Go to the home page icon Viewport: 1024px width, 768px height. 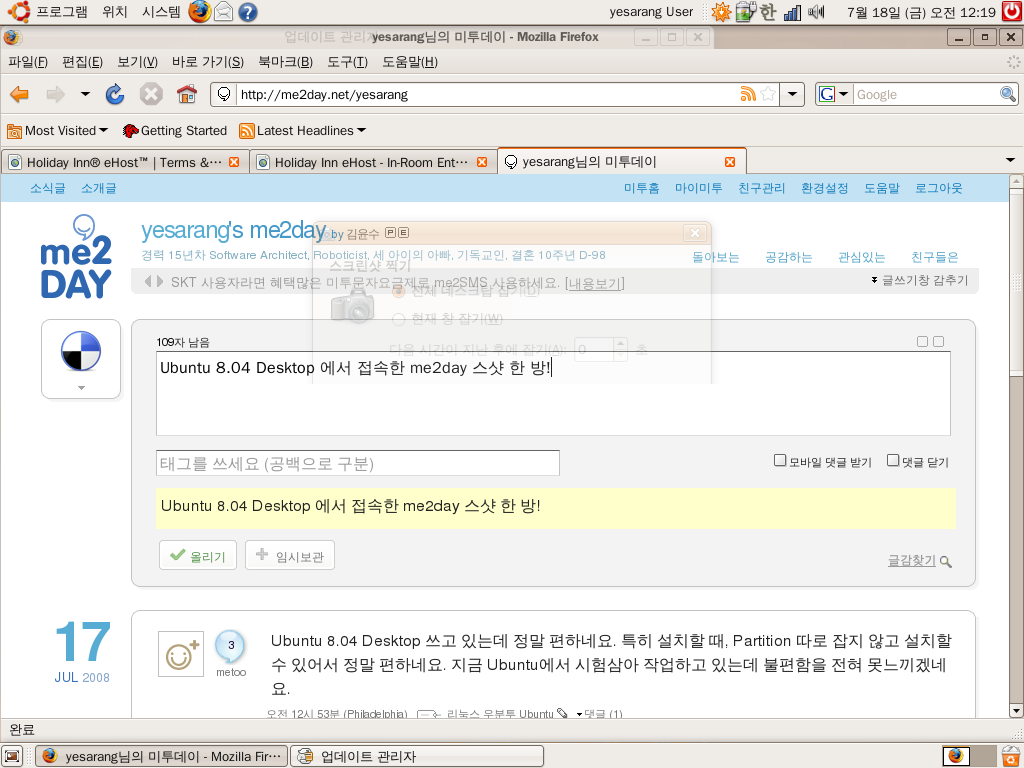pyautogui.click(x=187, y=94)
